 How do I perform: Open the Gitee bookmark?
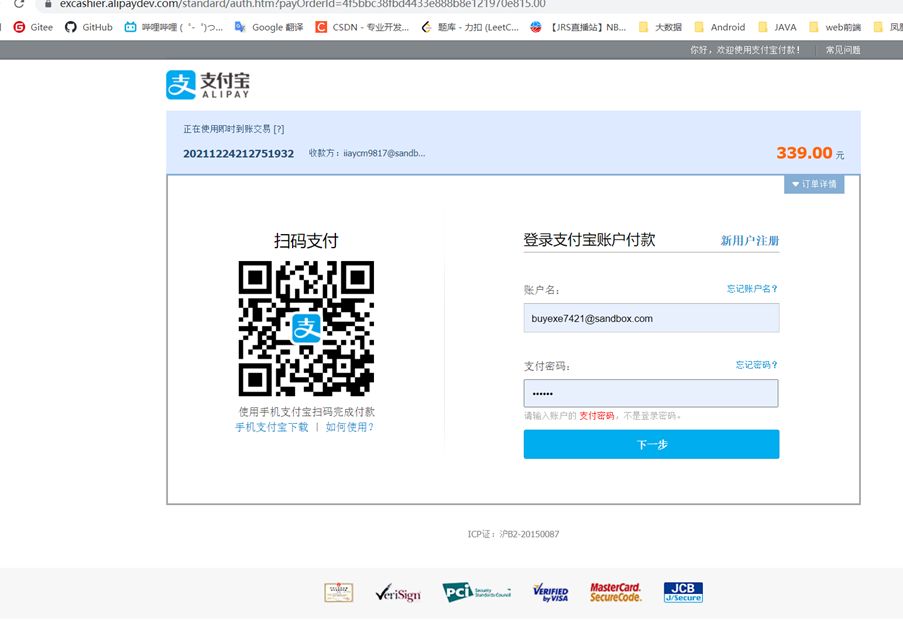click(x=33, y=27)
